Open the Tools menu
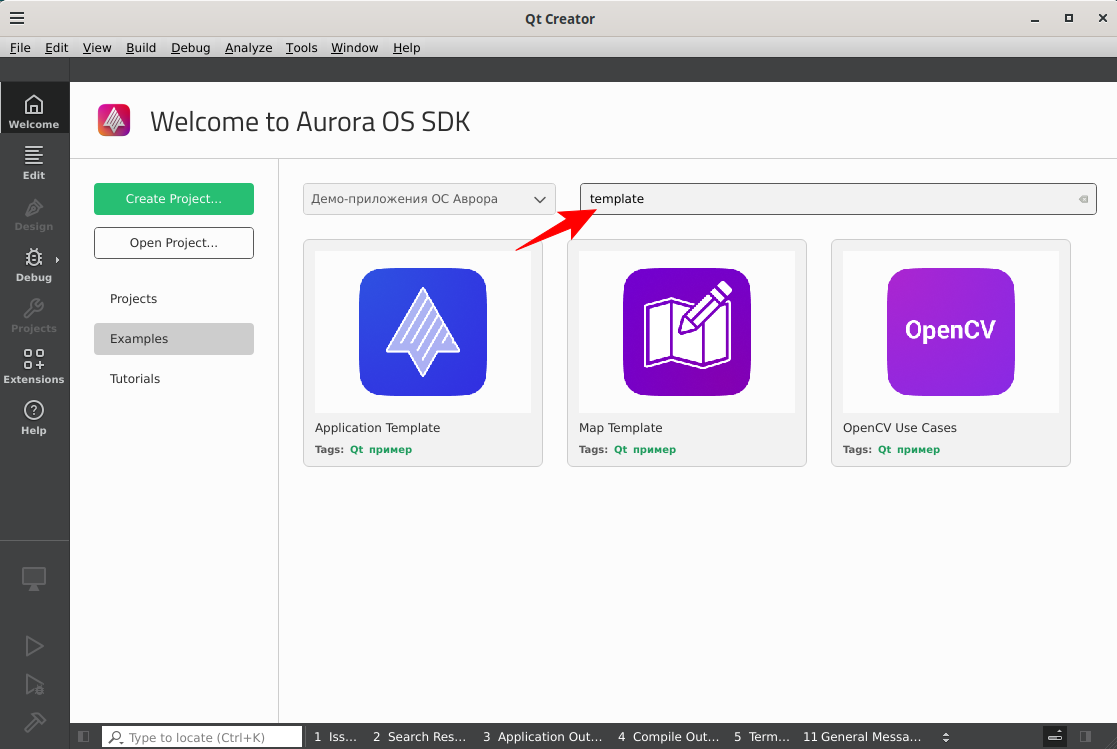This screenshot has height=749, width=1117. click(x=301, y=48)
